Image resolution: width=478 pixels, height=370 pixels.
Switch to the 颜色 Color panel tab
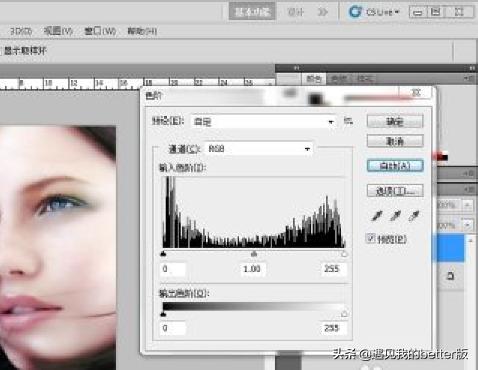pyautogui.click(x=314, y=79)
